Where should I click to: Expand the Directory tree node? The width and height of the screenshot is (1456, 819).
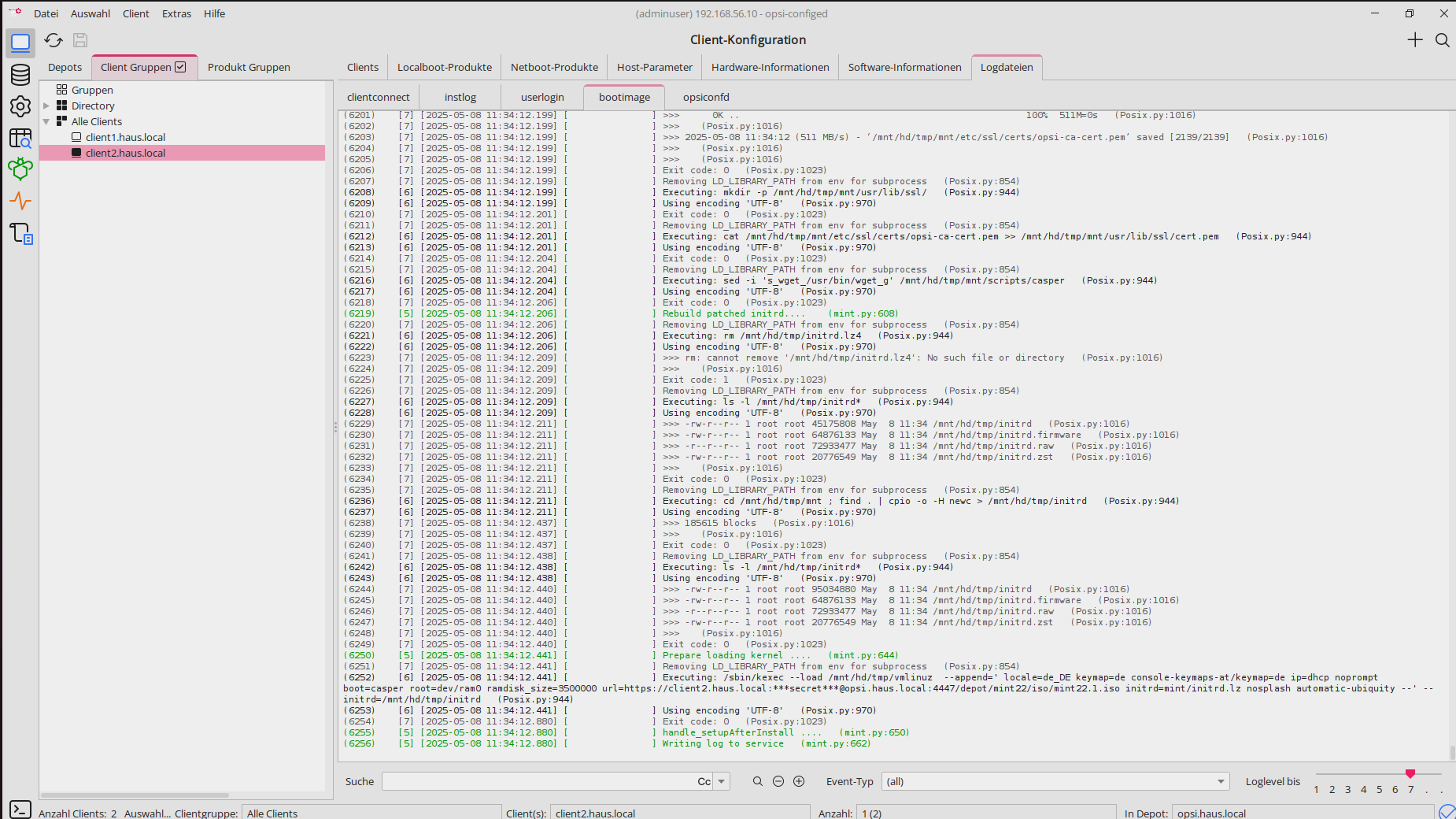tap(46, 106)
